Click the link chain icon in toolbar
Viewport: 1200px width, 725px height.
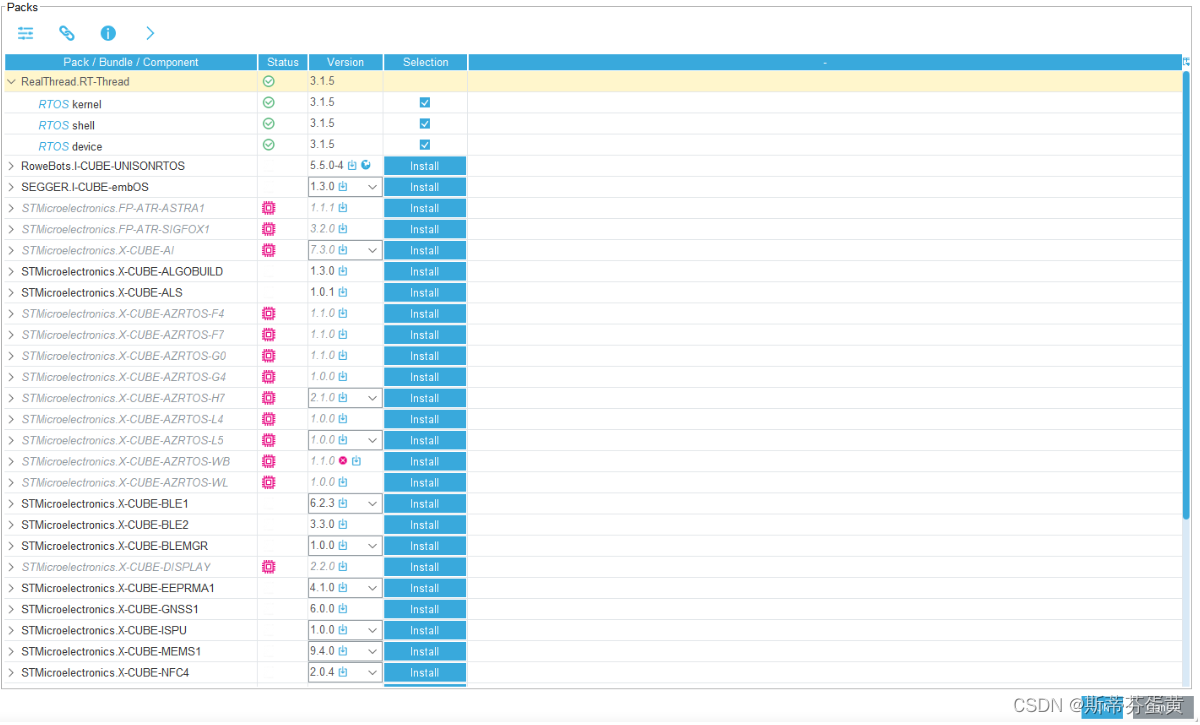[x=67, y=33]
